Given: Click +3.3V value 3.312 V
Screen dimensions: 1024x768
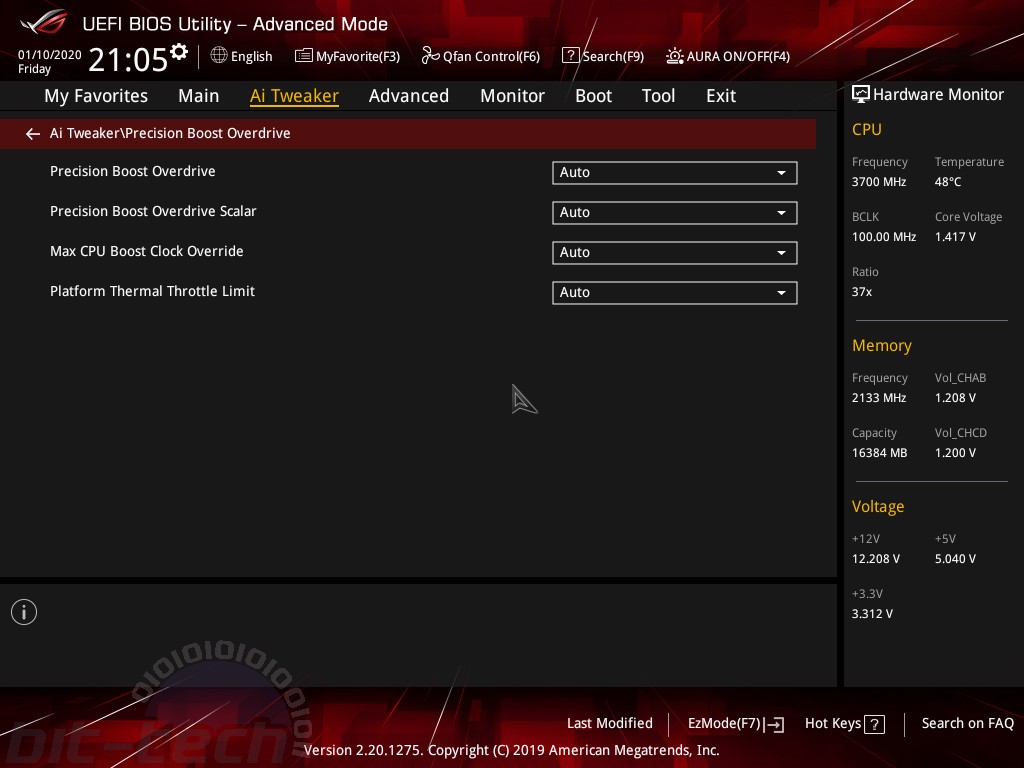Looking at the screenshot, I should tap(872, 613).
